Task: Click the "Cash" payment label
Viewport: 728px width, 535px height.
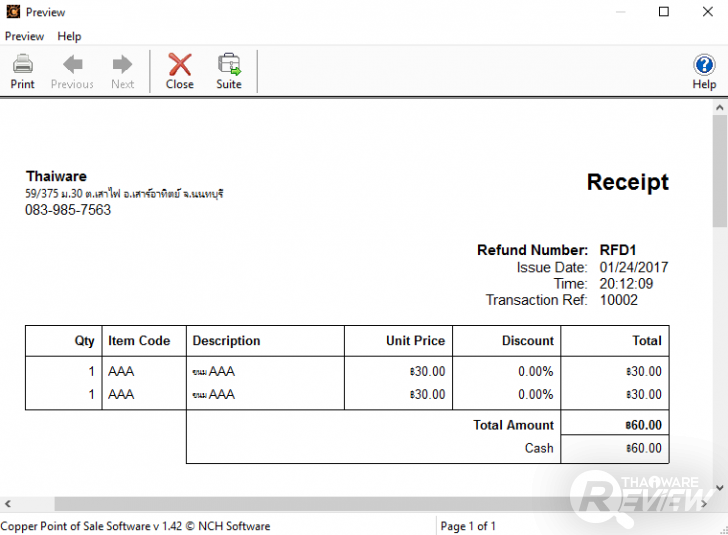Action: click(539, 448)
